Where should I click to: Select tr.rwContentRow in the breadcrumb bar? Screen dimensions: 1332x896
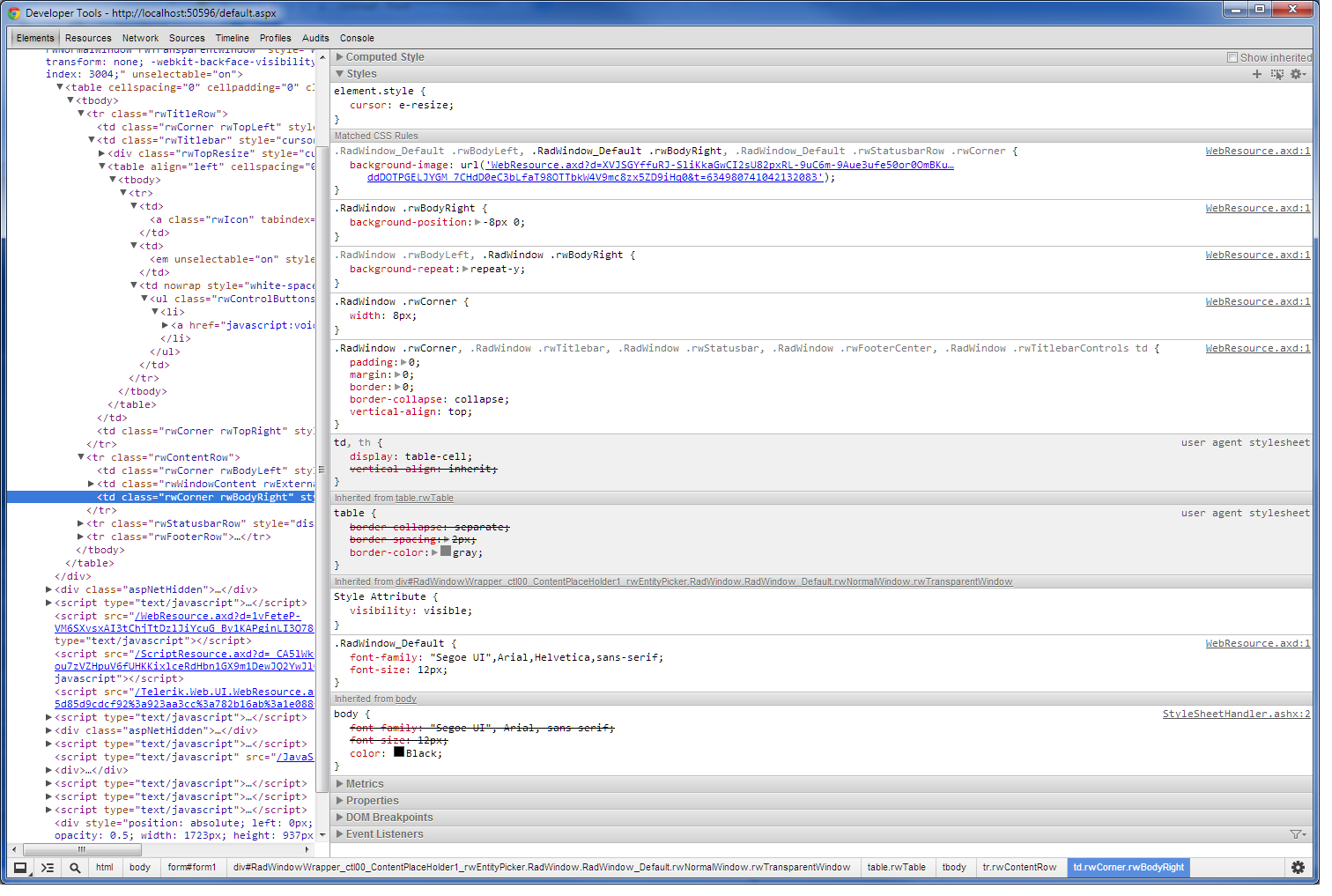[1019, 868]
